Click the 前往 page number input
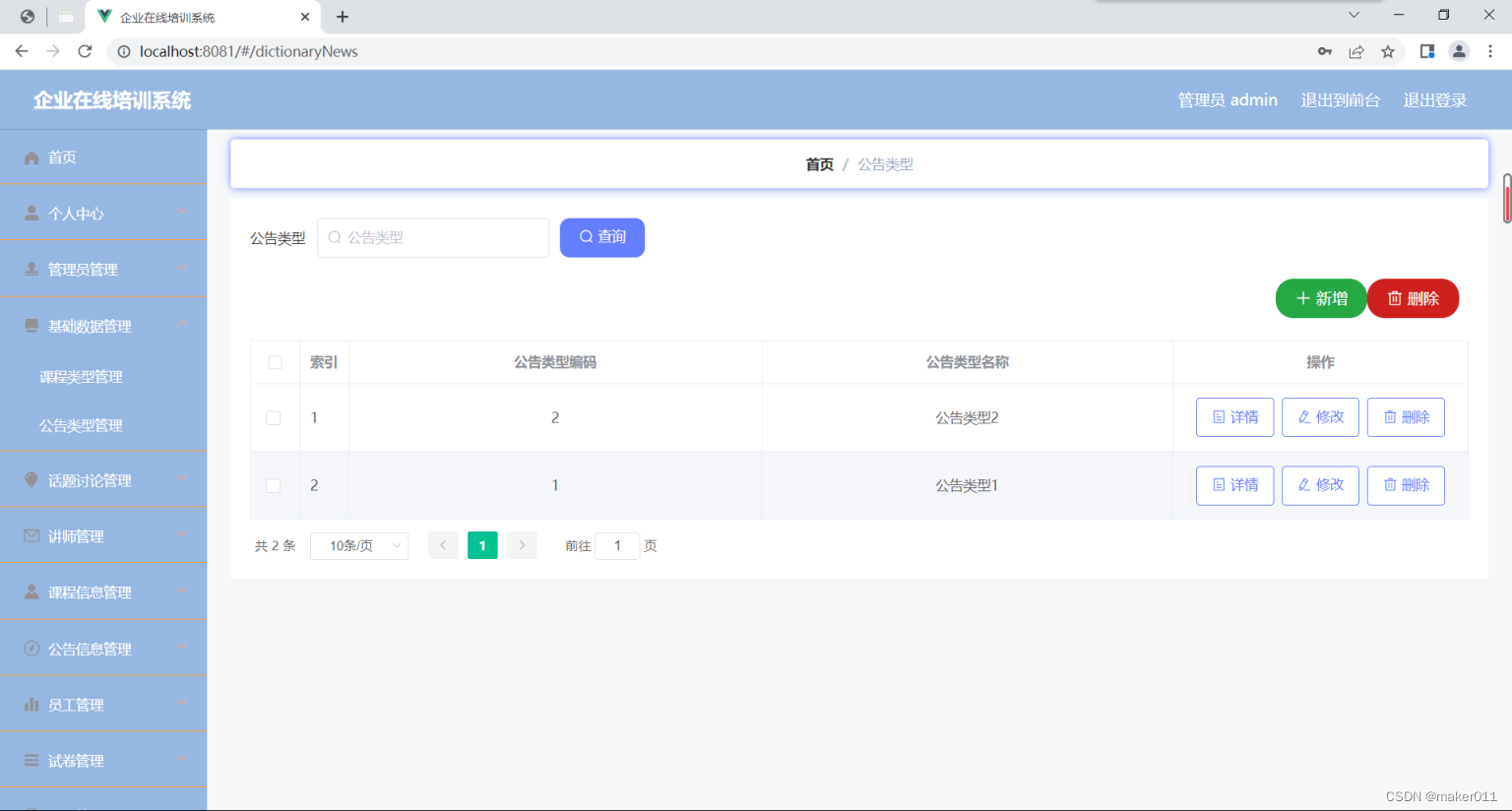This screenshot has height=811, width=1512. pyautogui.click(x=617, y=545)
